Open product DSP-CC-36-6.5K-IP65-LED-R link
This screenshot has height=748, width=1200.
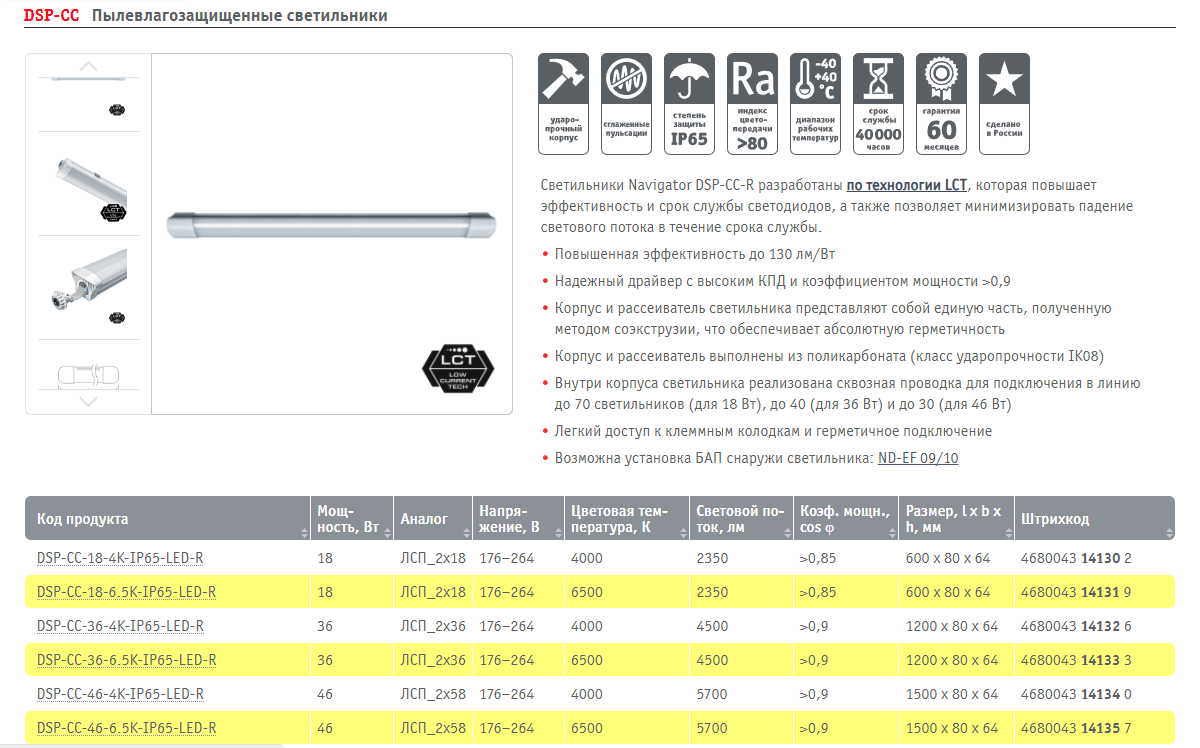pos(126,660)
